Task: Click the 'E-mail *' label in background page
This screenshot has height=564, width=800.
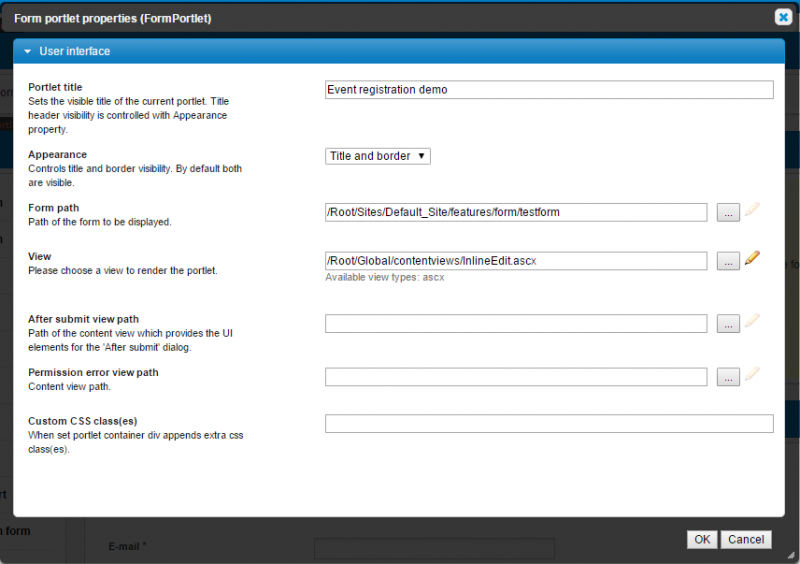Action: tap(127, 547)
